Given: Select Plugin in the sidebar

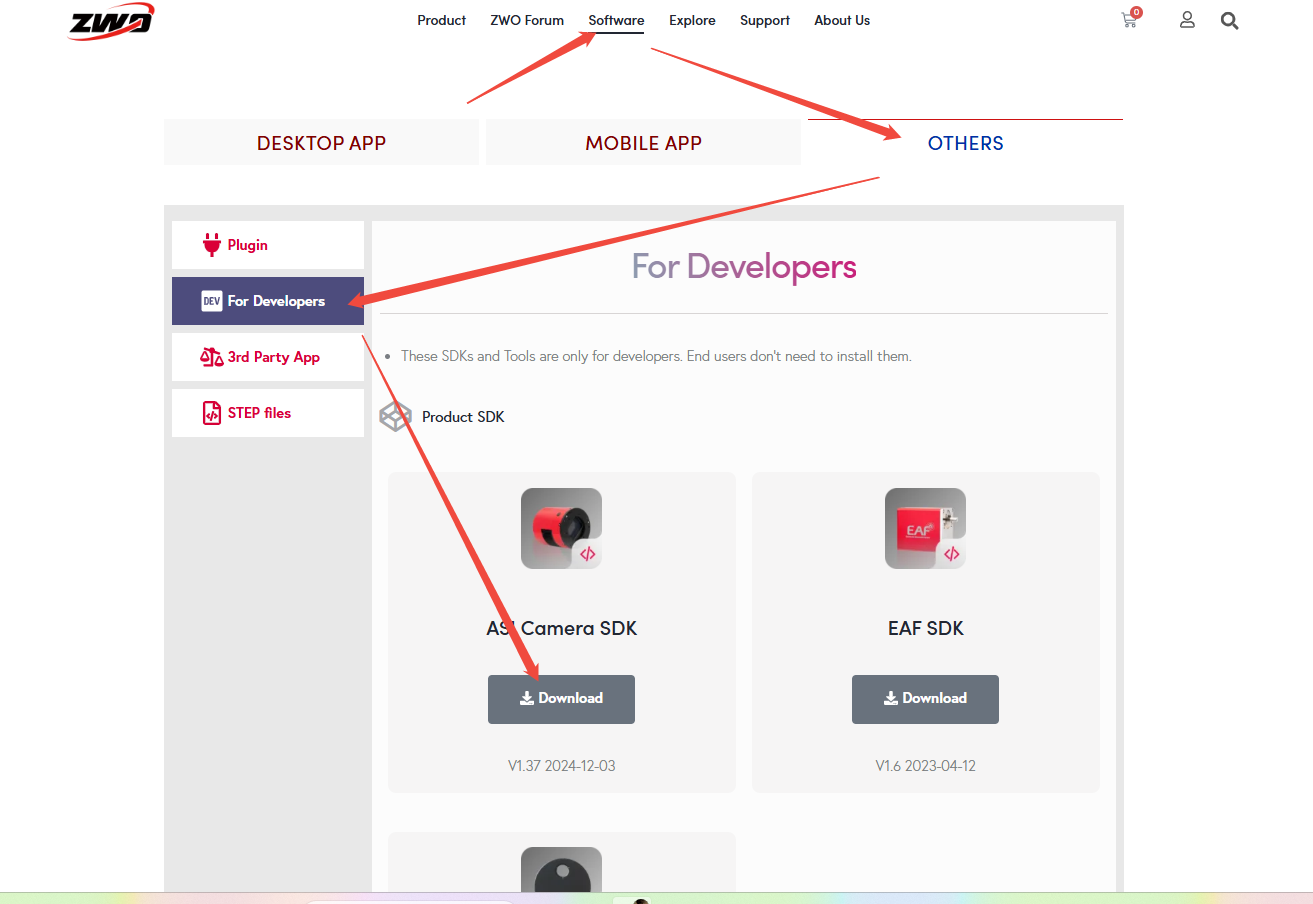Looking at the screenshot, I should point(268,245).
